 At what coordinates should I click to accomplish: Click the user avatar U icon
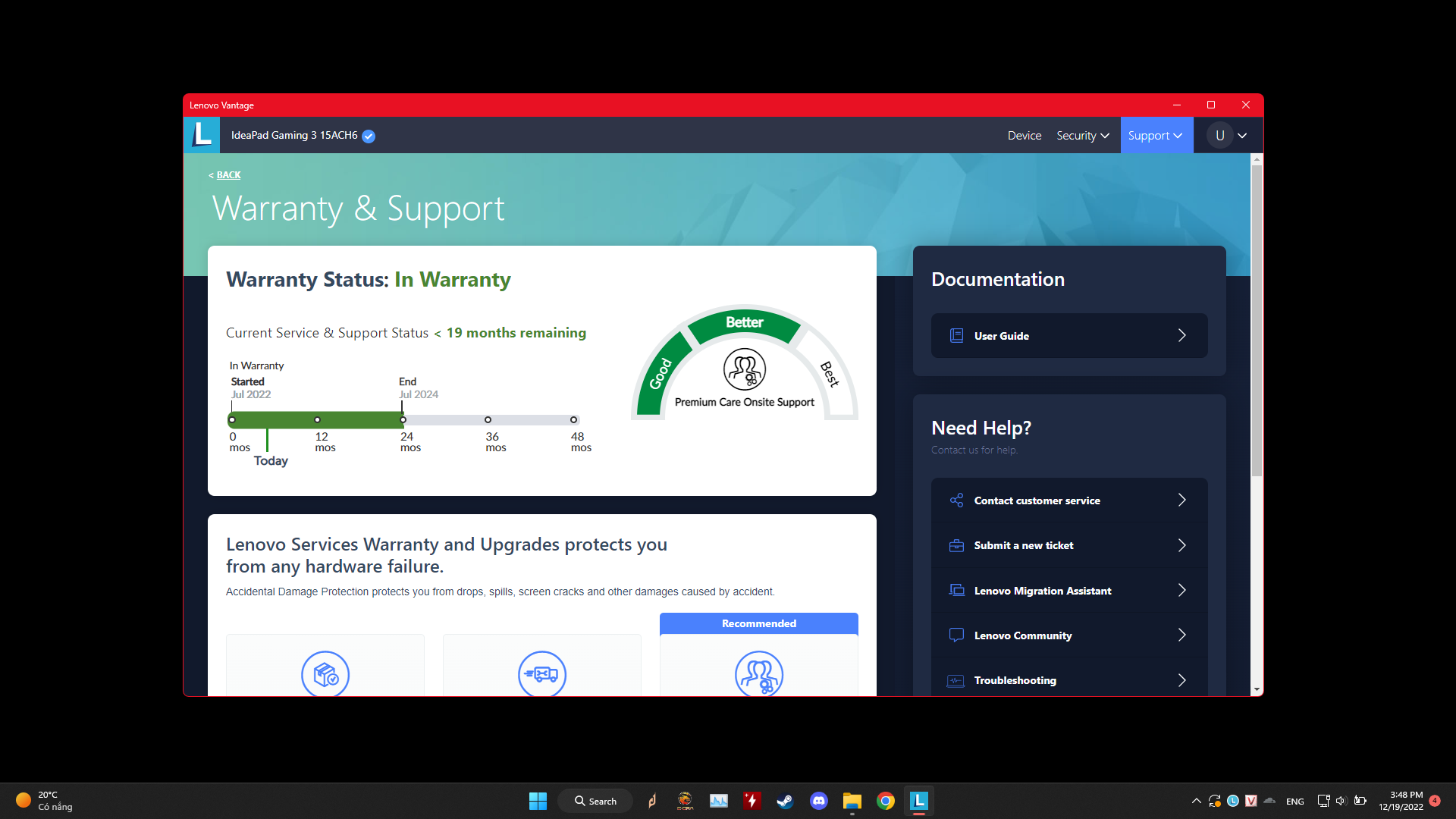(1219, 136)
